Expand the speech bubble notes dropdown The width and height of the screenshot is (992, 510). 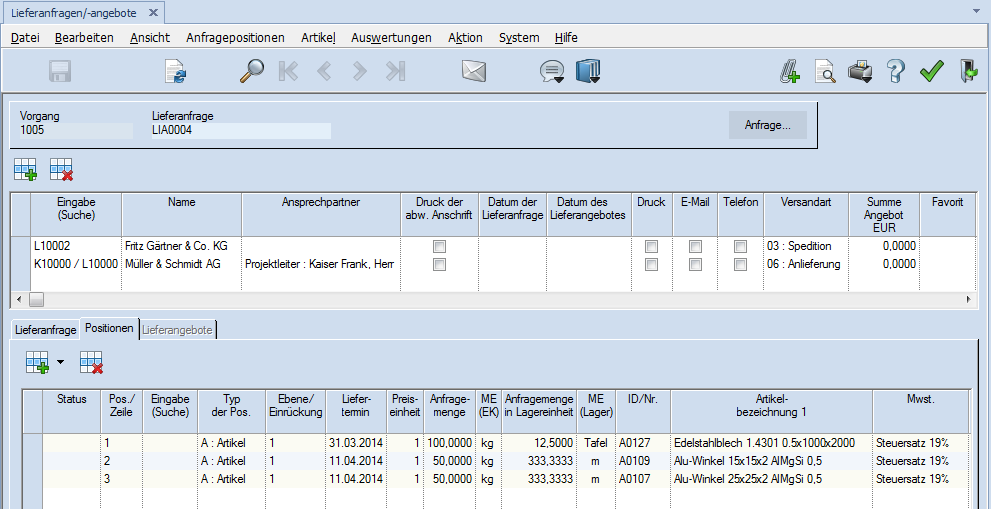tap(551, 73)
